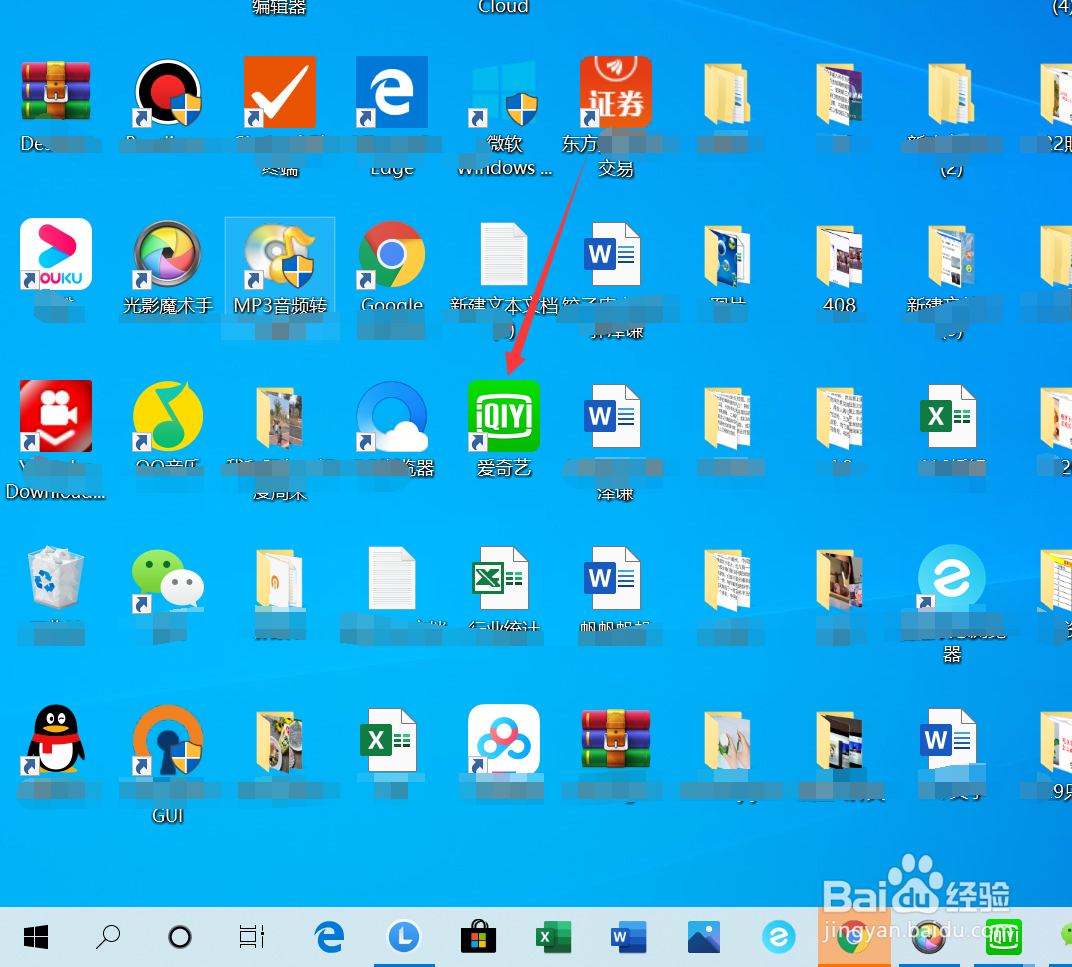This screenshot has height=967, width=1072.
Task: Open the light blue e browser on taskbar
Action: [x=779, y=937]
